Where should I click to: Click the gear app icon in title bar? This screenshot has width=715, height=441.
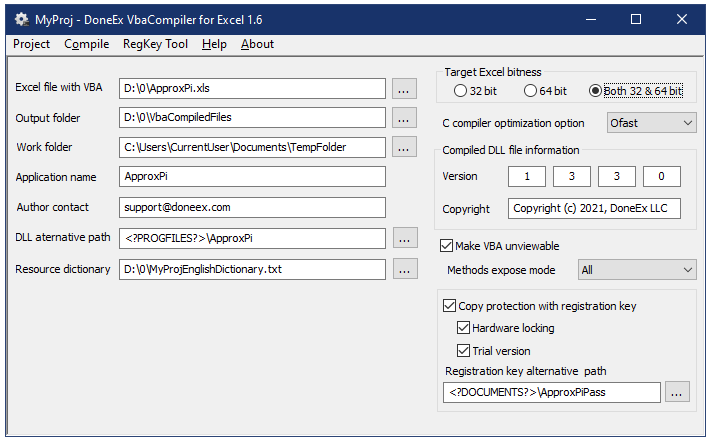point(21,19)
